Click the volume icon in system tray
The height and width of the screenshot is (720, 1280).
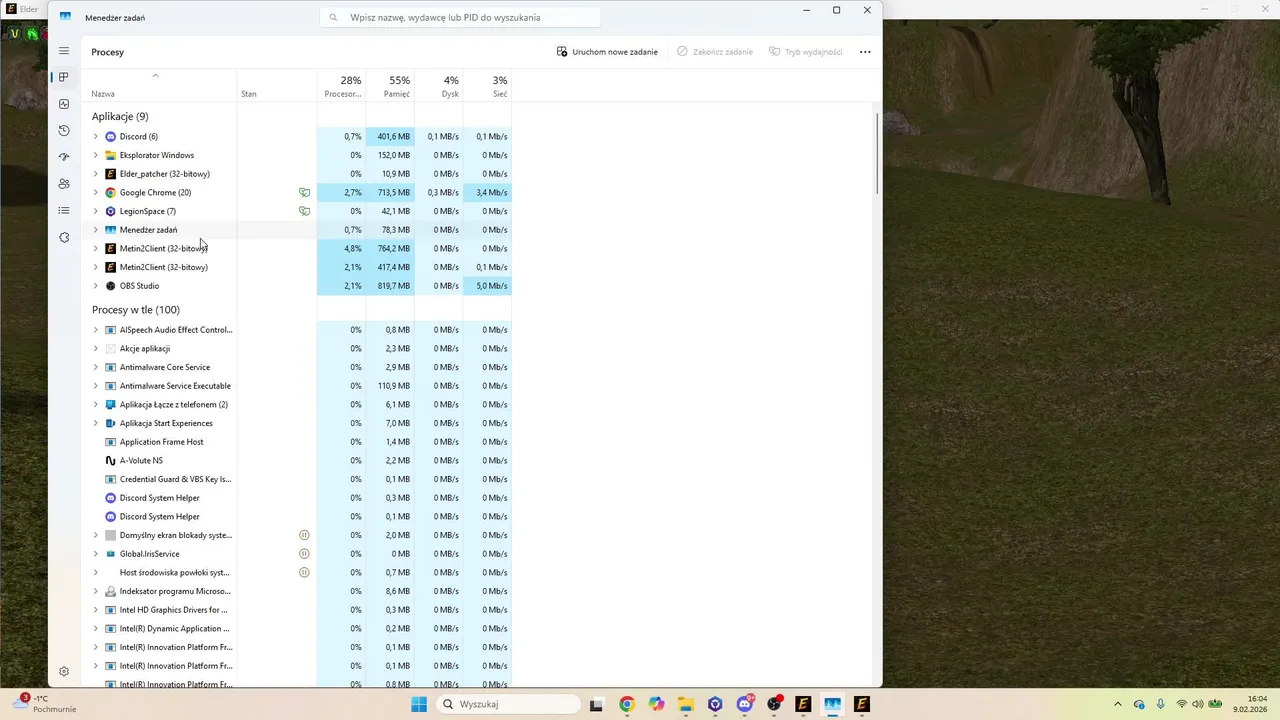coord(1198,704)
